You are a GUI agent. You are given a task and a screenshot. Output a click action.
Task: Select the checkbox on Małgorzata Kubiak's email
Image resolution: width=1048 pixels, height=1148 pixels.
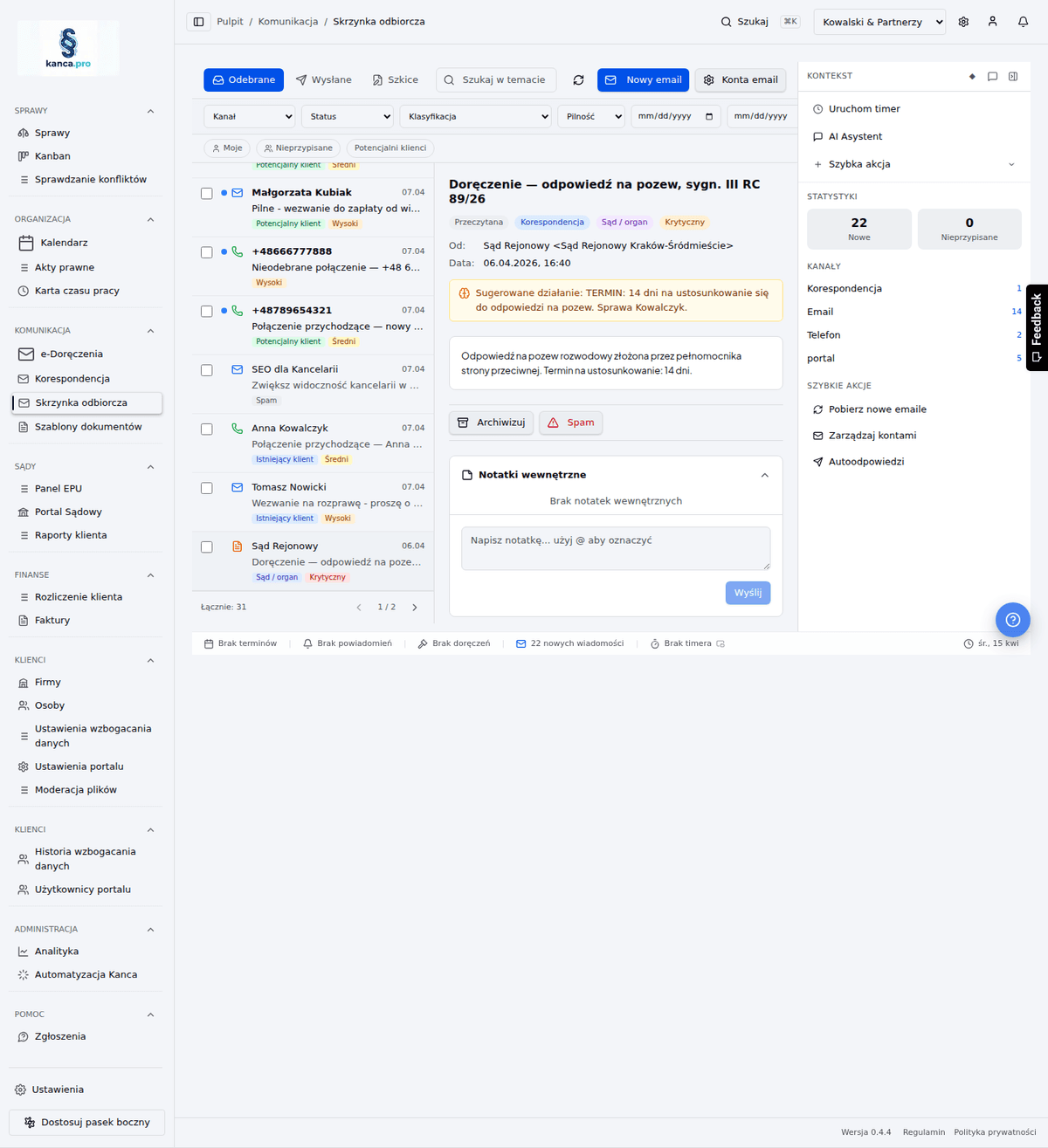pyautogui.click(x=206, y=192)
